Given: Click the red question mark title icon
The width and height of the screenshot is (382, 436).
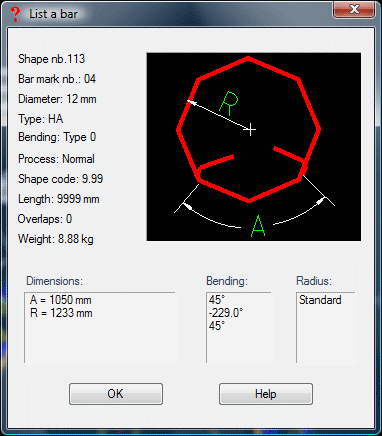Looking at the screenshot, I should point(15,14).
